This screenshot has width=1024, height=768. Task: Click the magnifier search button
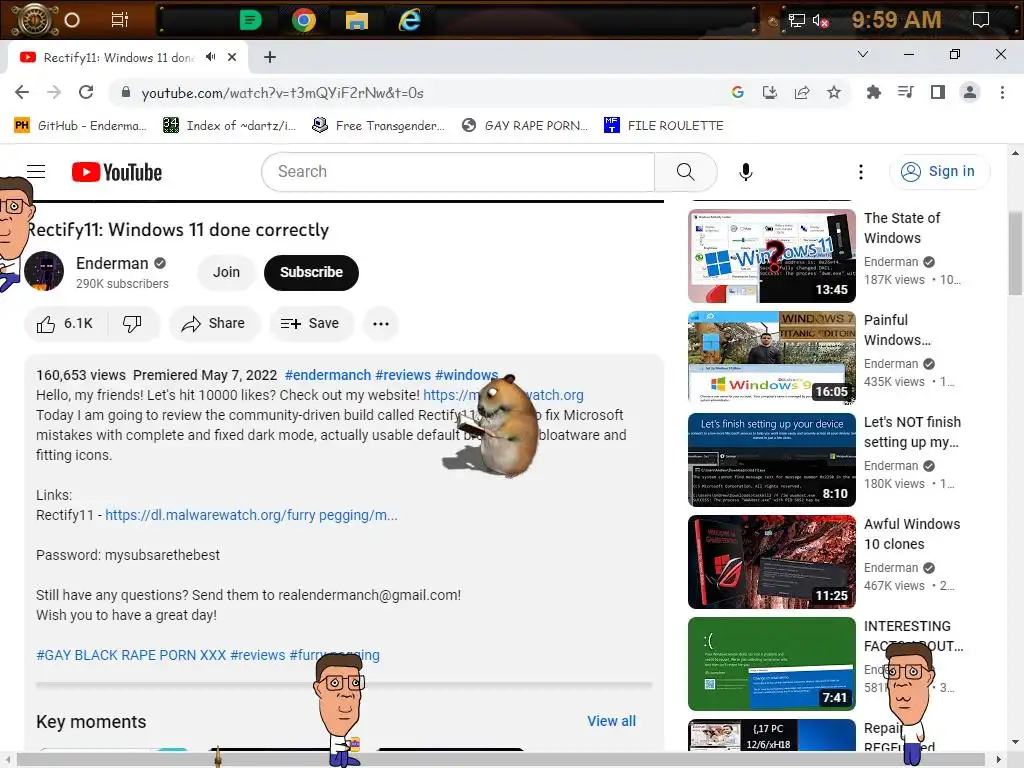686,172
